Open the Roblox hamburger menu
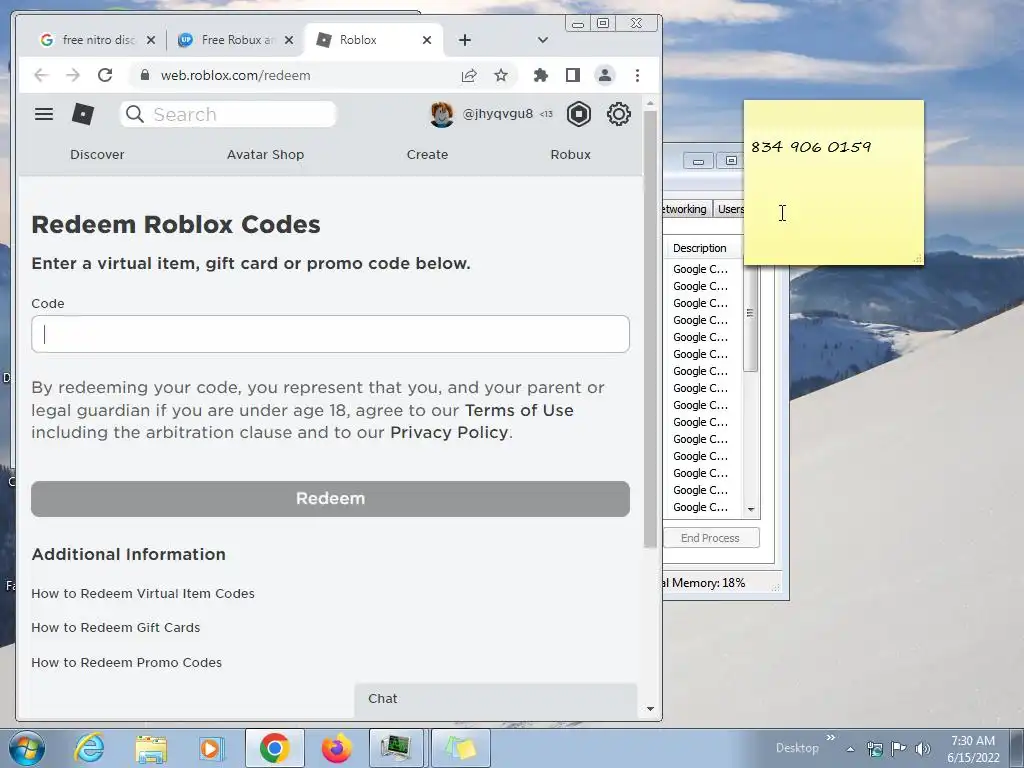 click(44, 114)
